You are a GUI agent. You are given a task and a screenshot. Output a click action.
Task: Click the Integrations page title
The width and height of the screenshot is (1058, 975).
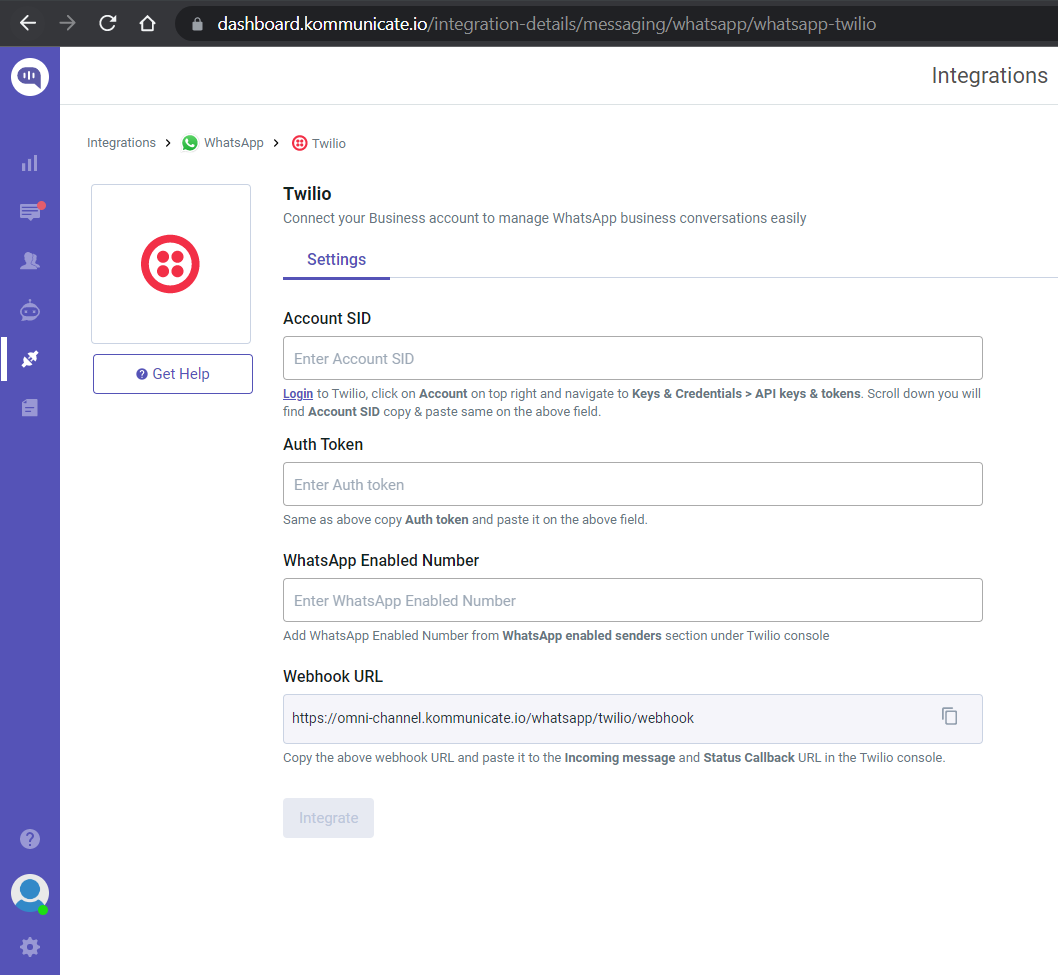[x=989, y=76]
